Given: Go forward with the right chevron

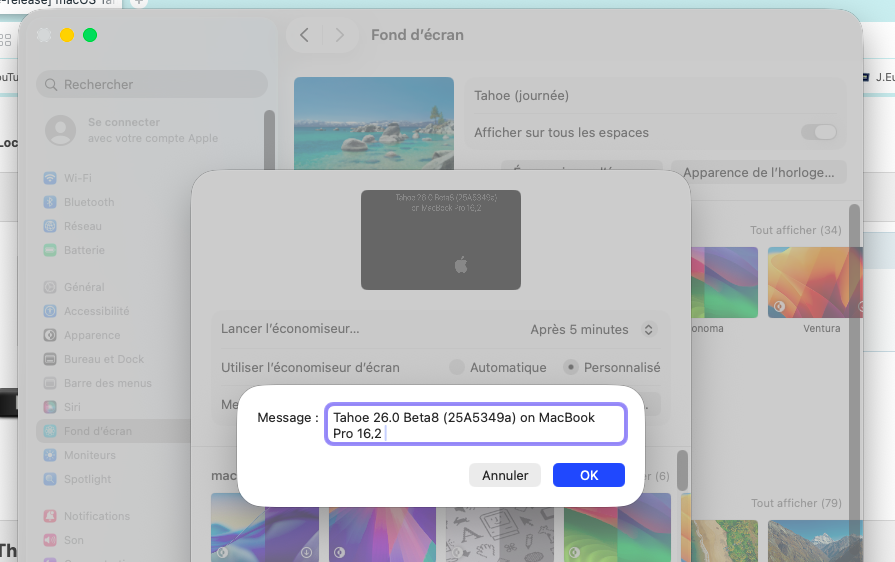Looking at the screenshot, I should tap(340, 35).
